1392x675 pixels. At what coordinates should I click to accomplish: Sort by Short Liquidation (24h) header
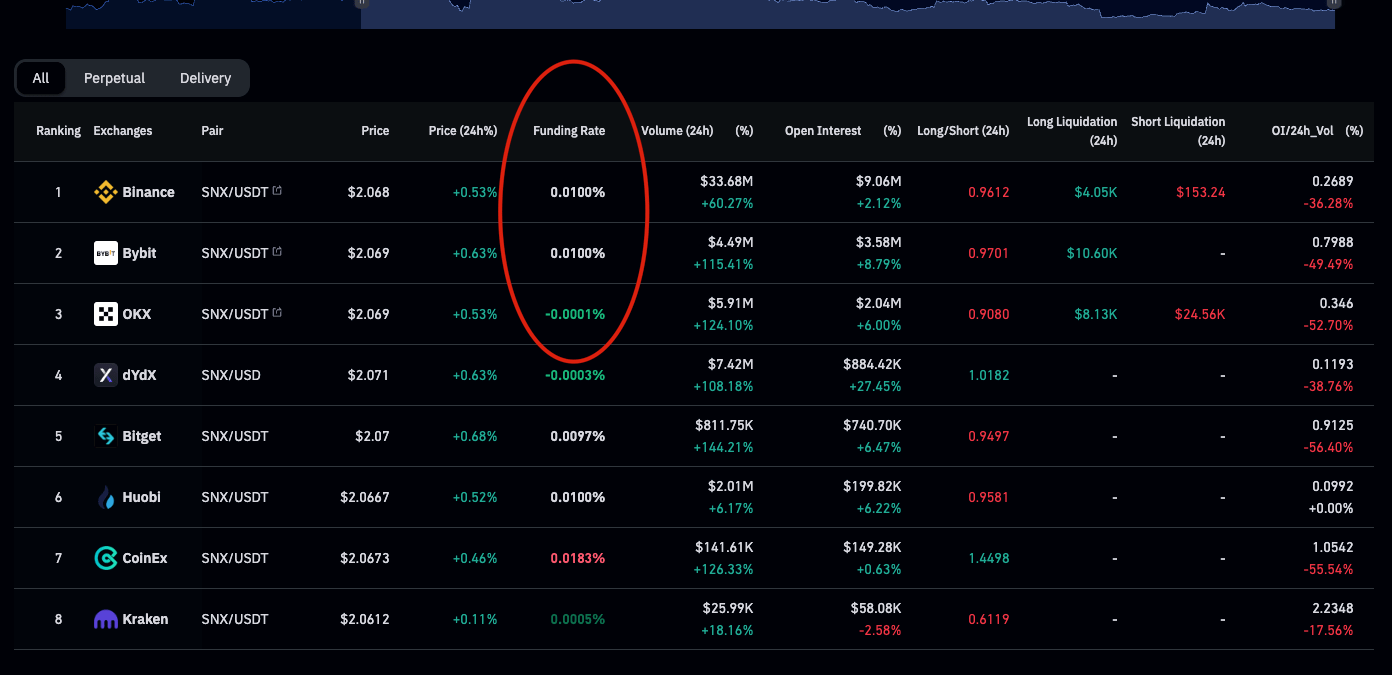tap(1178, 131)
